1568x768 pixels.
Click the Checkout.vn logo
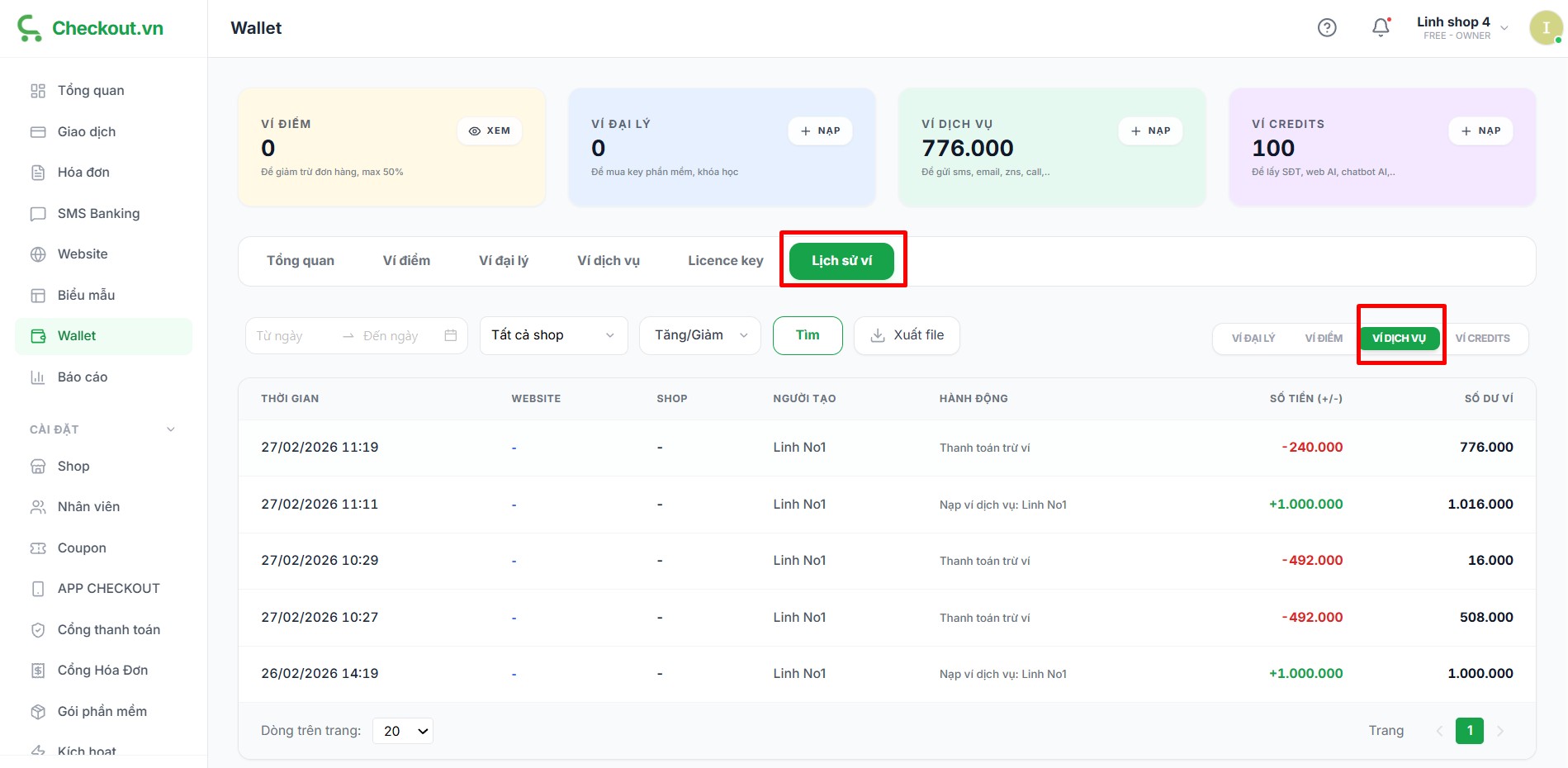(91, 28)
